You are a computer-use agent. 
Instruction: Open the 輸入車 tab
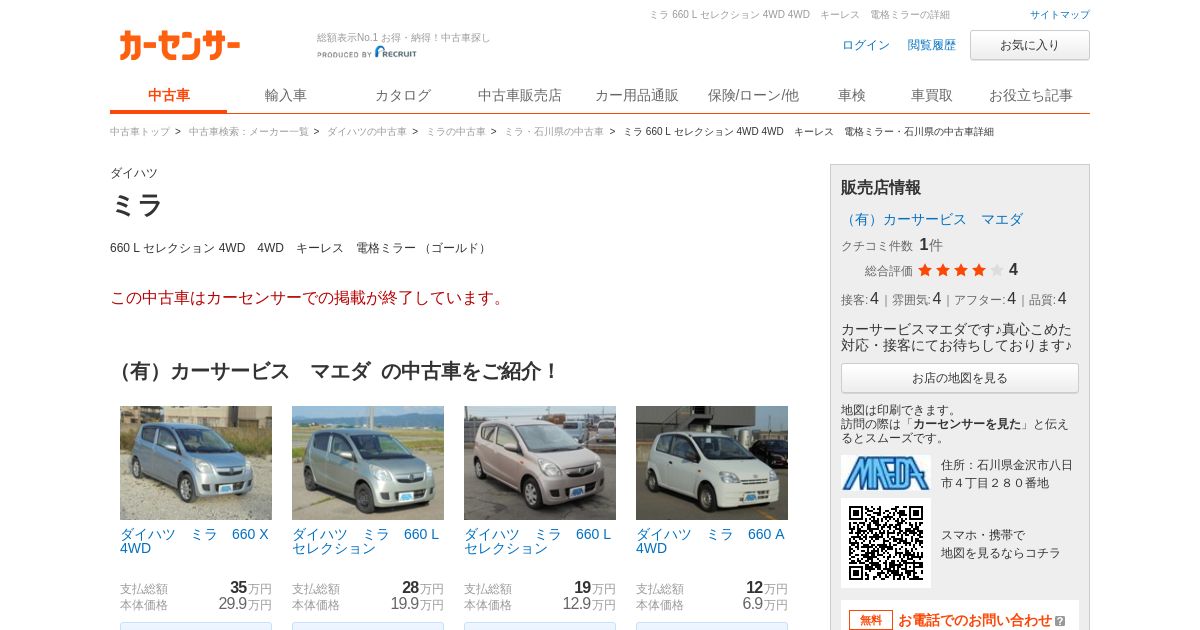tap(286, 96)
